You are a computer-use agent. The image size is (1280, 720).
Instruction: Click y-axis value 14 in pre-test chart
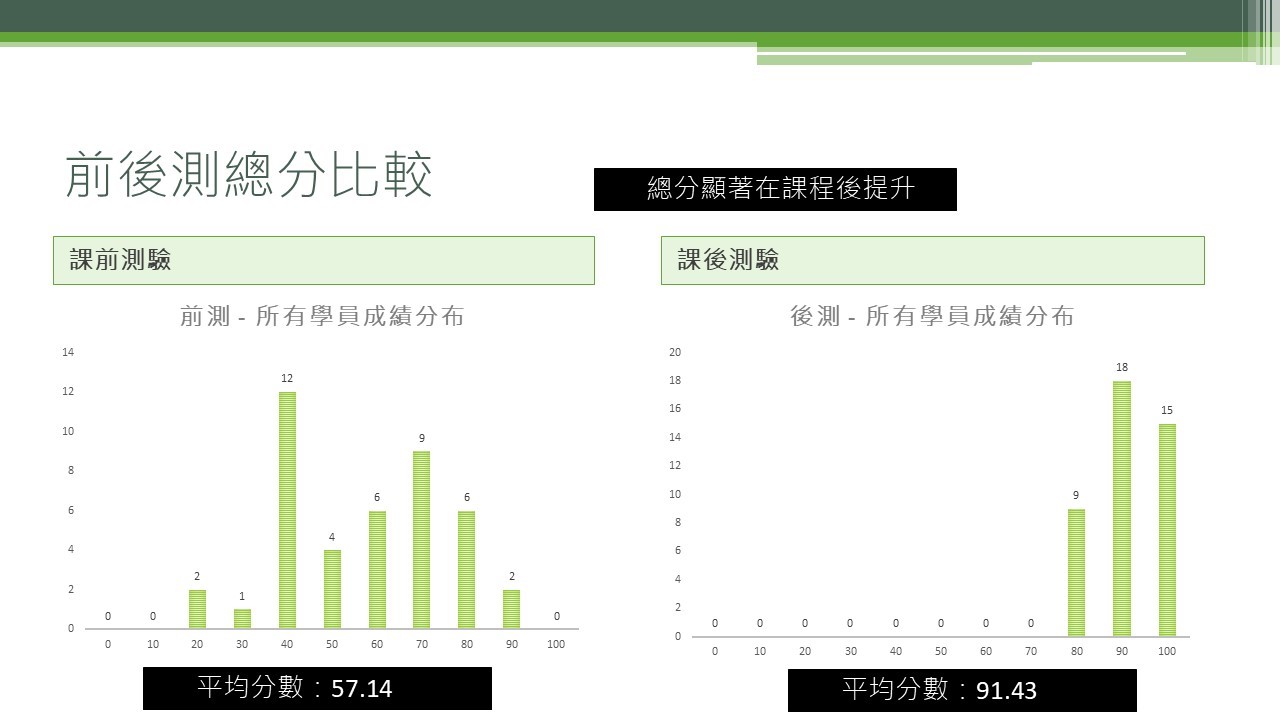point(68,352)
